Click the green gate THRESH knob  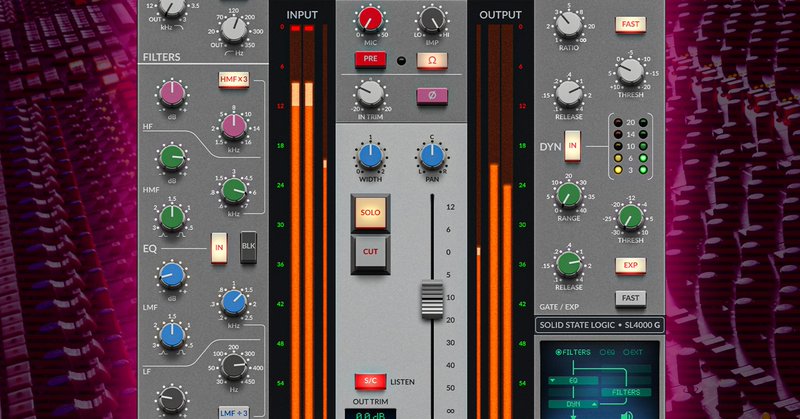[x=631, y=218]
